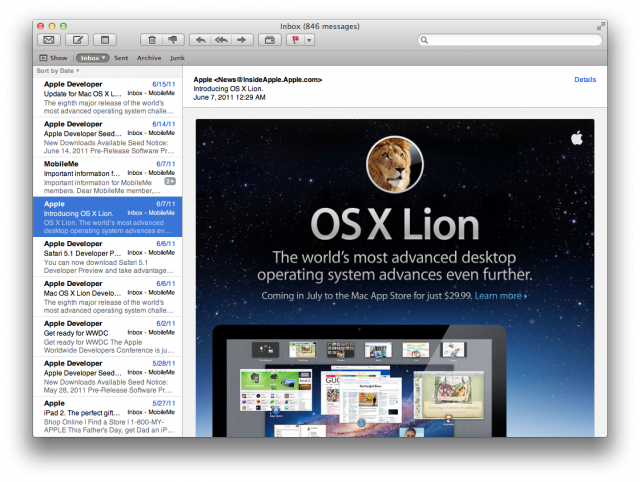Click inside the search field
This screenshot has width=640, height=482.
(x=509, y=40)
